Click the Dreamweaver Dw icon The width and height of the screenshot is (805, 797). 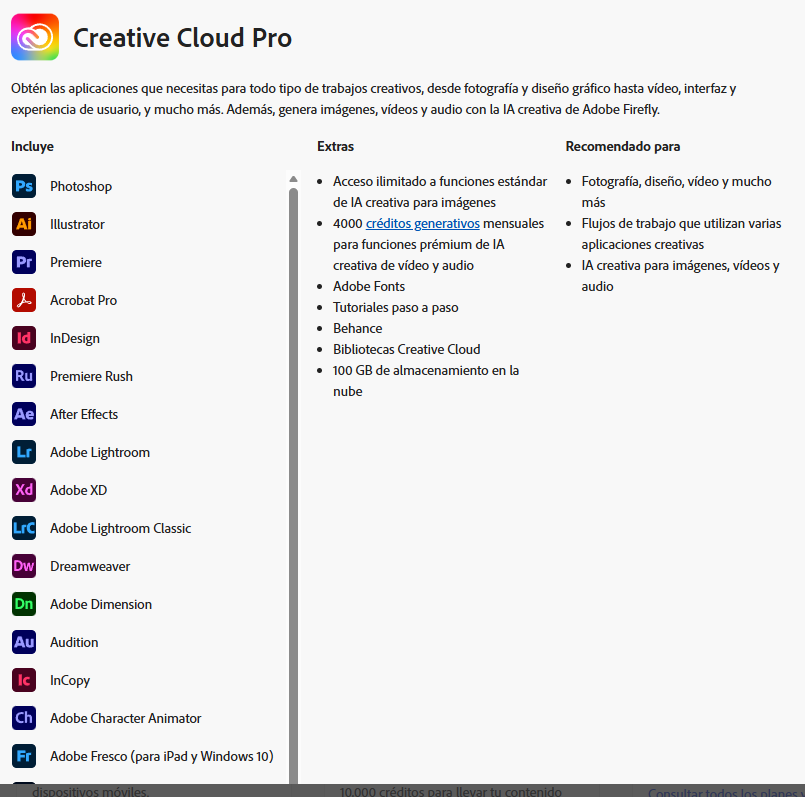tap(24, 566)
